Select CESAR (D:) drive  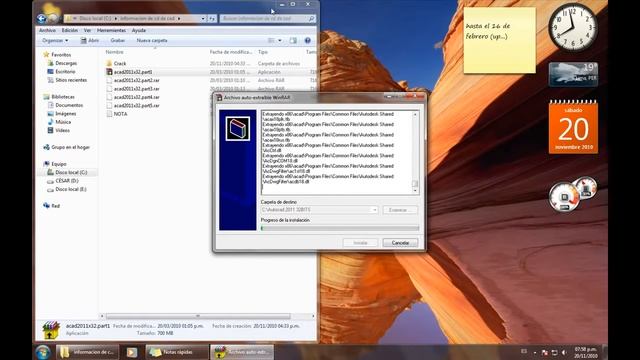pos(67,180)
